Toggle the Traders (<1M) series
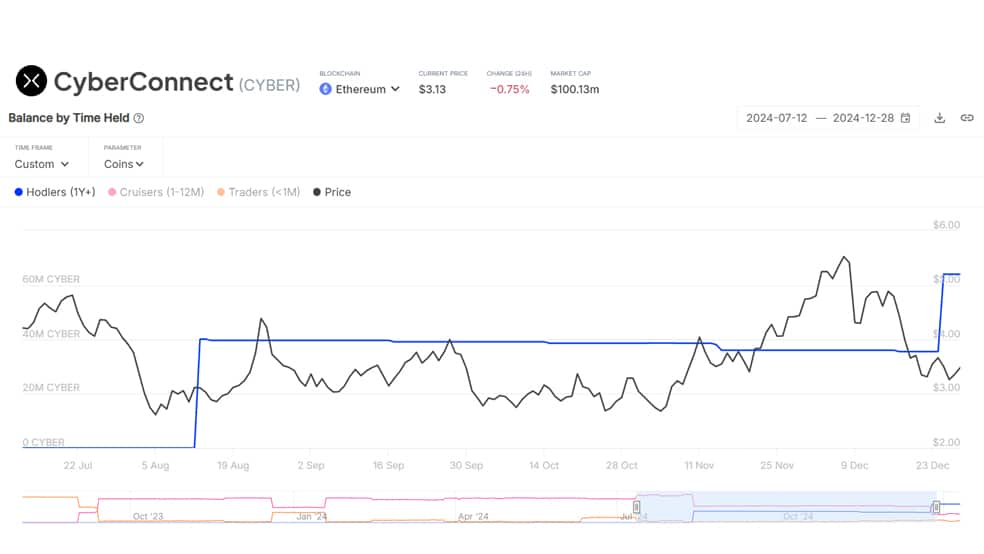This screenshot has width=984, height=554. point(259,192)
